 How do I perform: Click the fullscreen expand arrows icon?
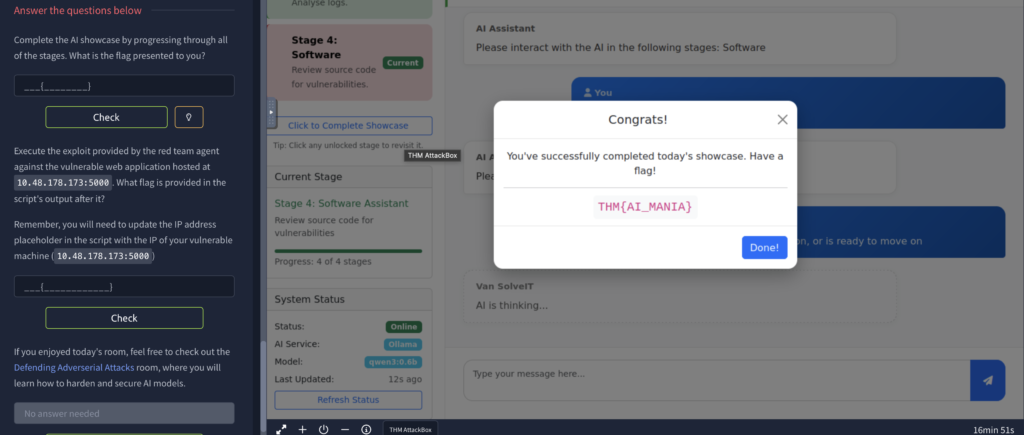click(282, 429)
